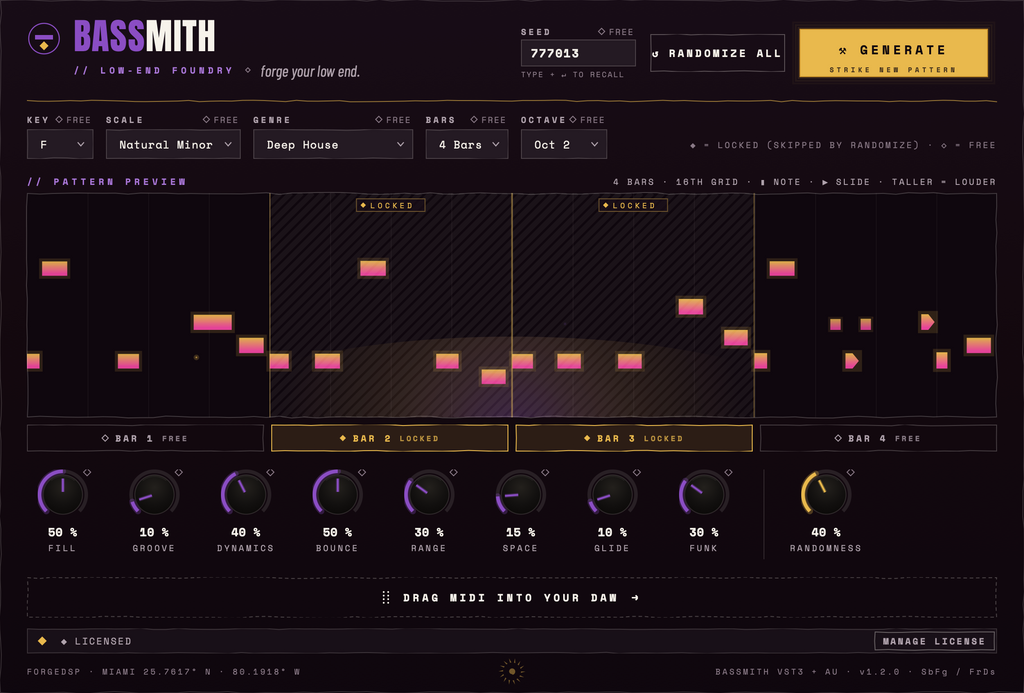This screenshot has width=1024, height=693.
Task: Click the gold diamond license status icon
Action: pos(42,641)
